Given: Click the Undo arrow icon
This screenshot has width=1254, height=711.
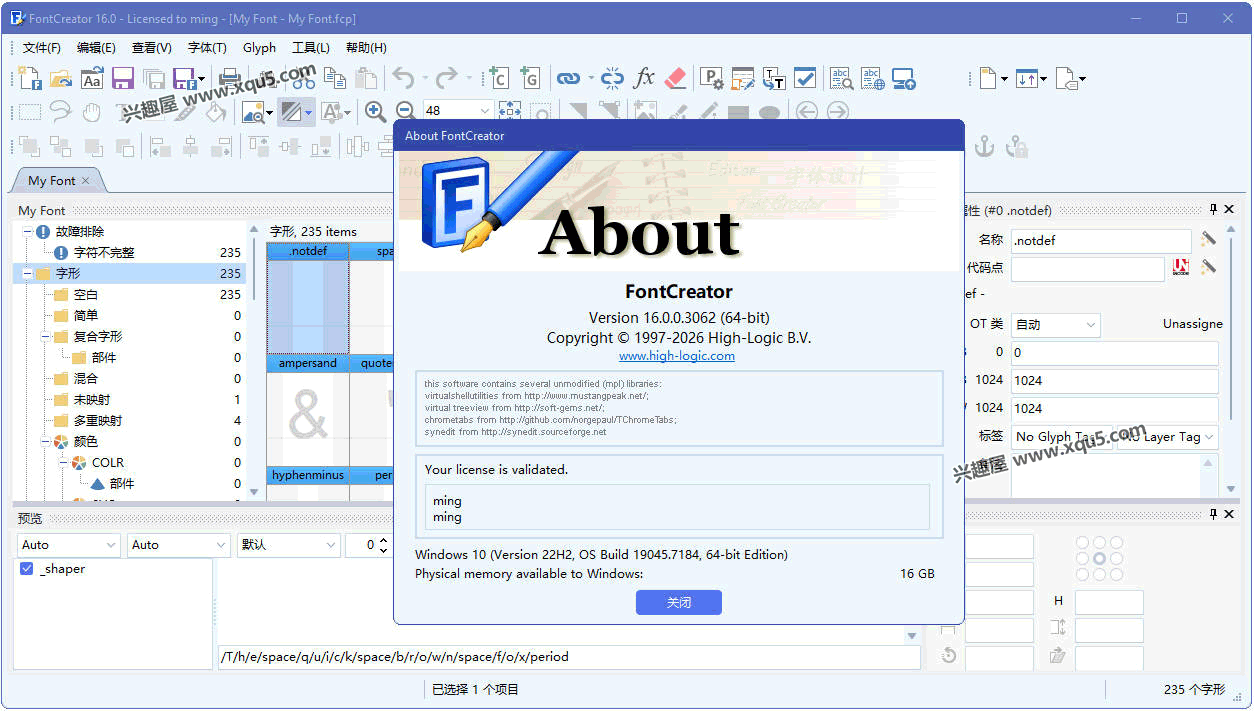Looking at the screenshot, I should (403, 78).
